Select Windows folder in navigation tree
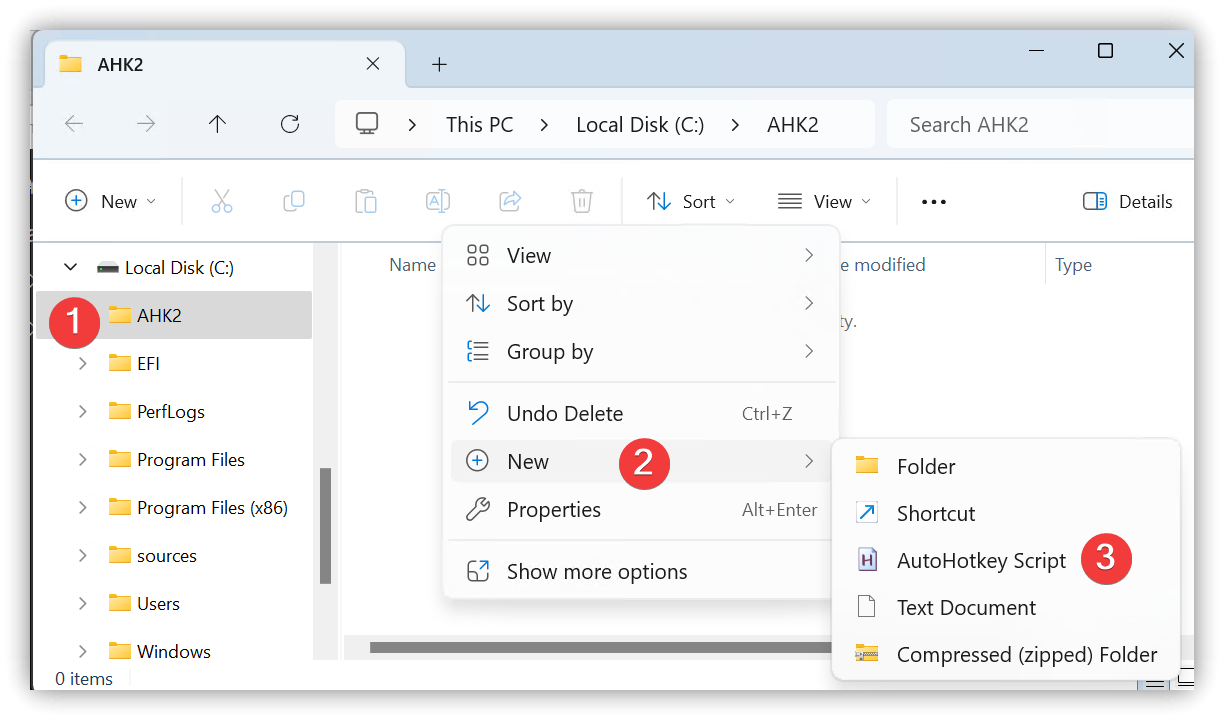 pos(174,652)
